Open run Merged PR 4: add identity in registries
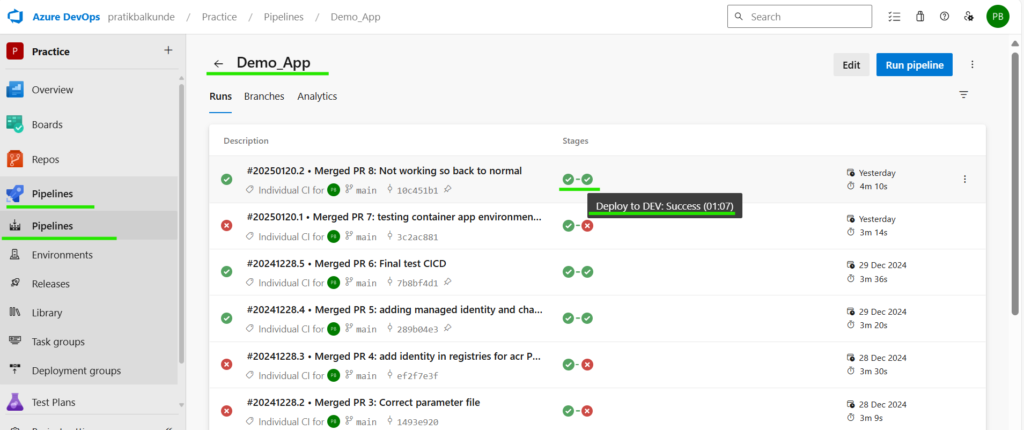The image size is (1024, 430). click(x=394, y=356)
